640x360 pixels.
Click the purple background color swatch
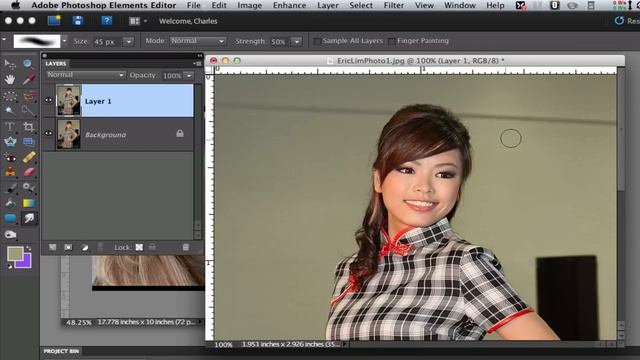pos(25,262)
